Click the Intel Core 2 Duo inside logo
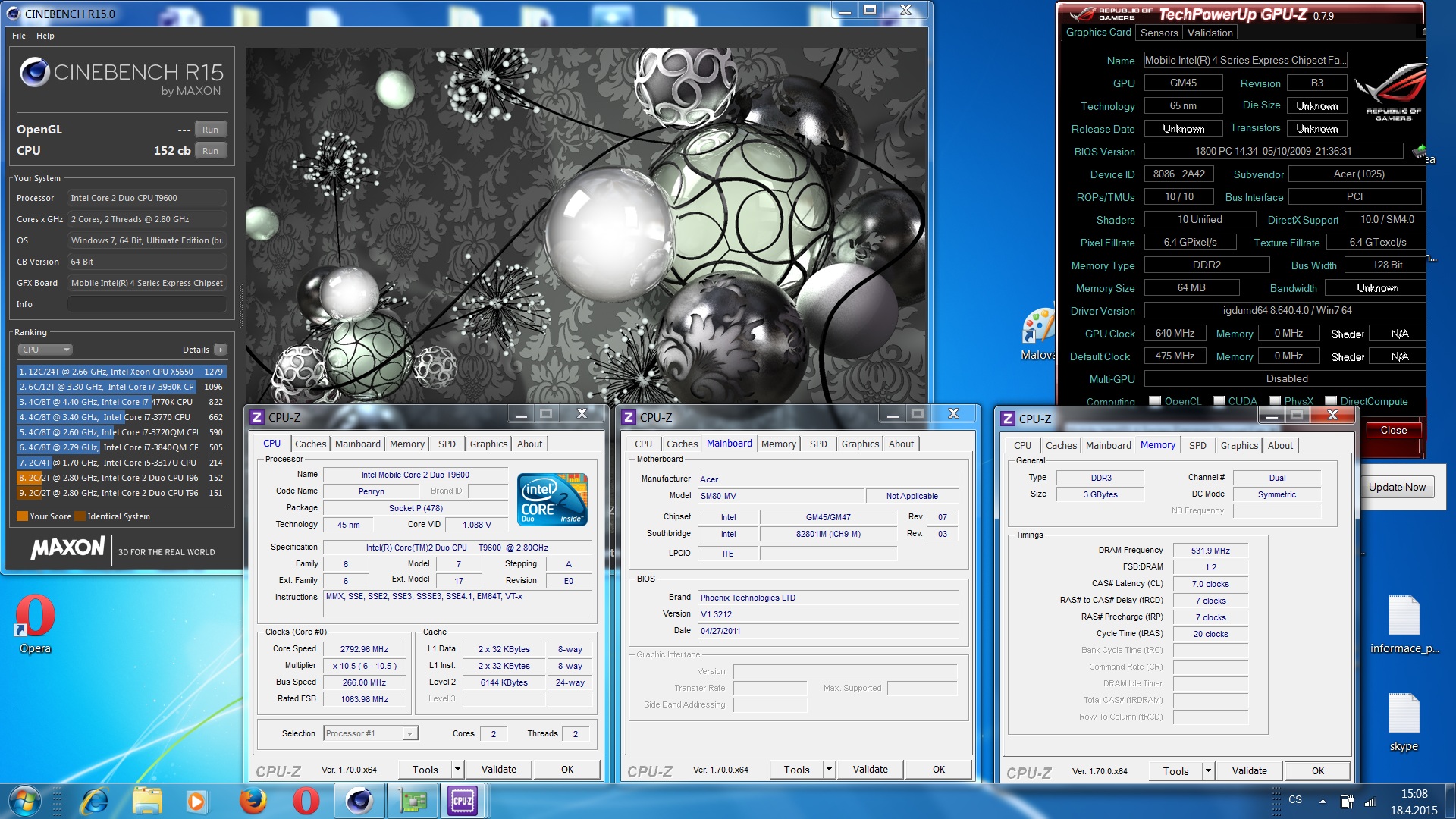Viewport: 1456px width, 819px height. 552,499
